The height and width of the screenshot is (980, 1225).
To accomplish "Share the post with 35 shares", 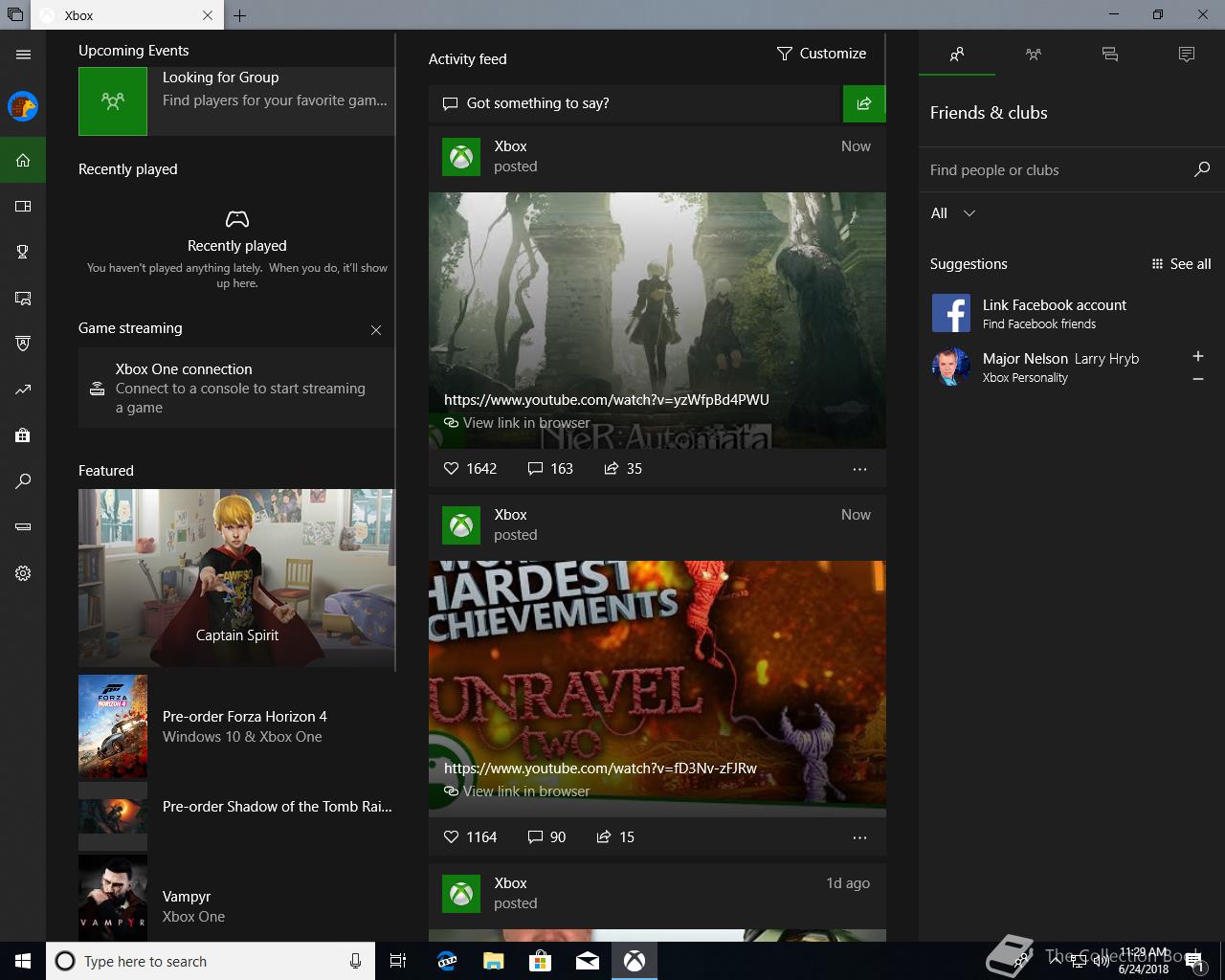I will pos(623,468).
